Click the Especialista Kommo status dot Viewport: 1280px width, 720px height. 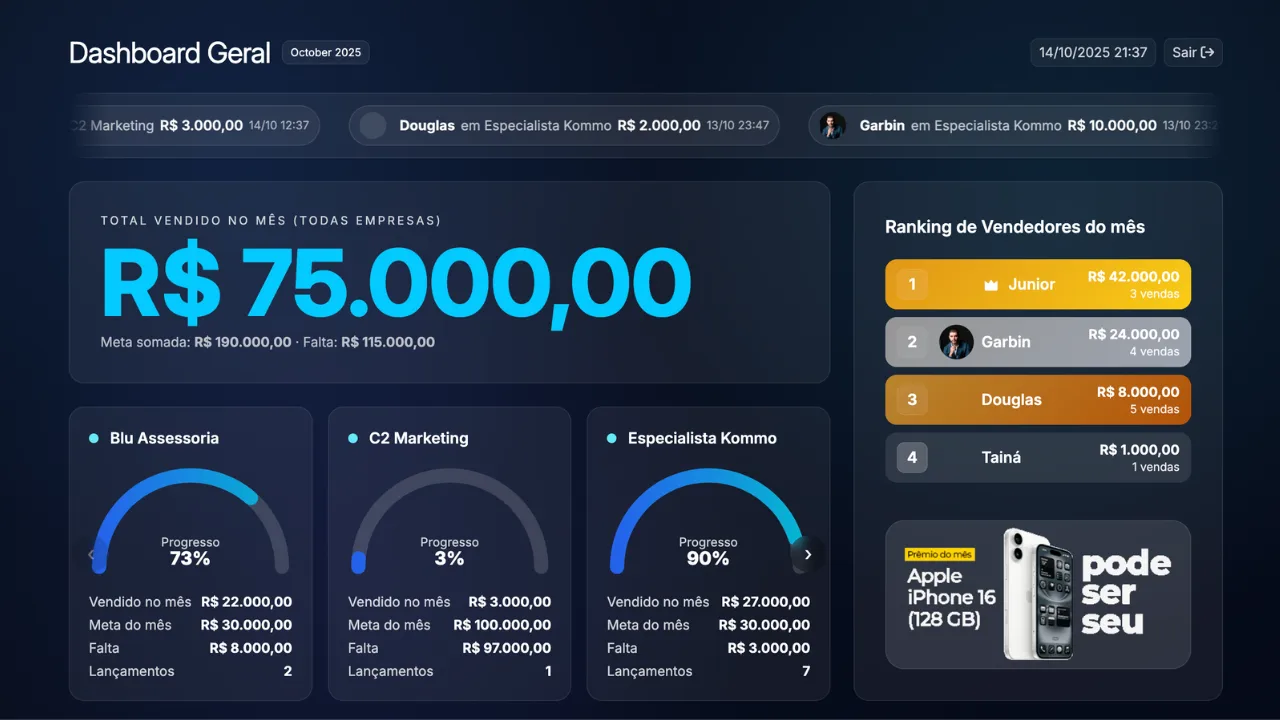pyautogui.click(x=612, y=438)
